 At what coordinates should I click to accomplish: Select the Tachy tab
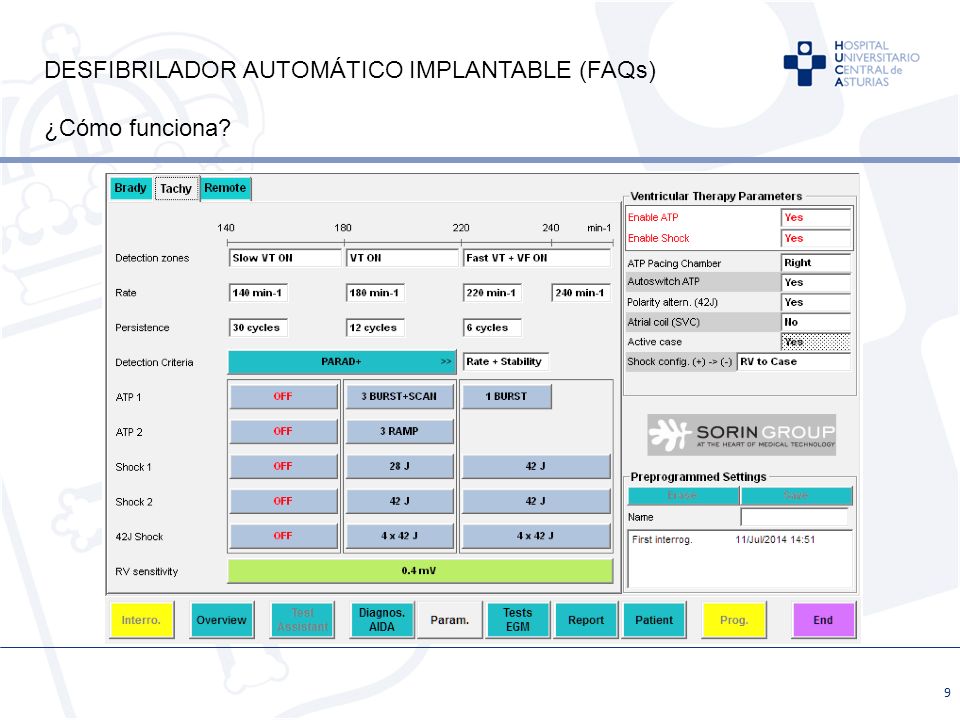pos(176,189)
